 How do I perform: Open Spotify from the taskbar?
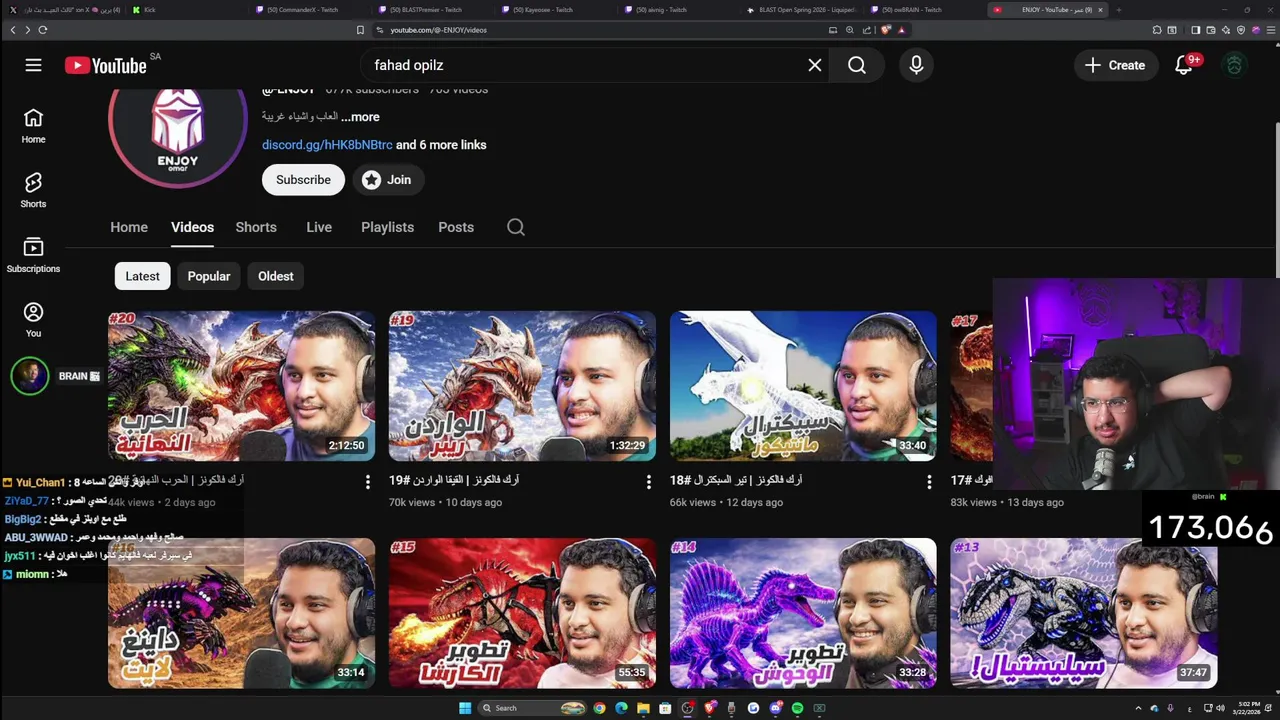pos(797,708)
